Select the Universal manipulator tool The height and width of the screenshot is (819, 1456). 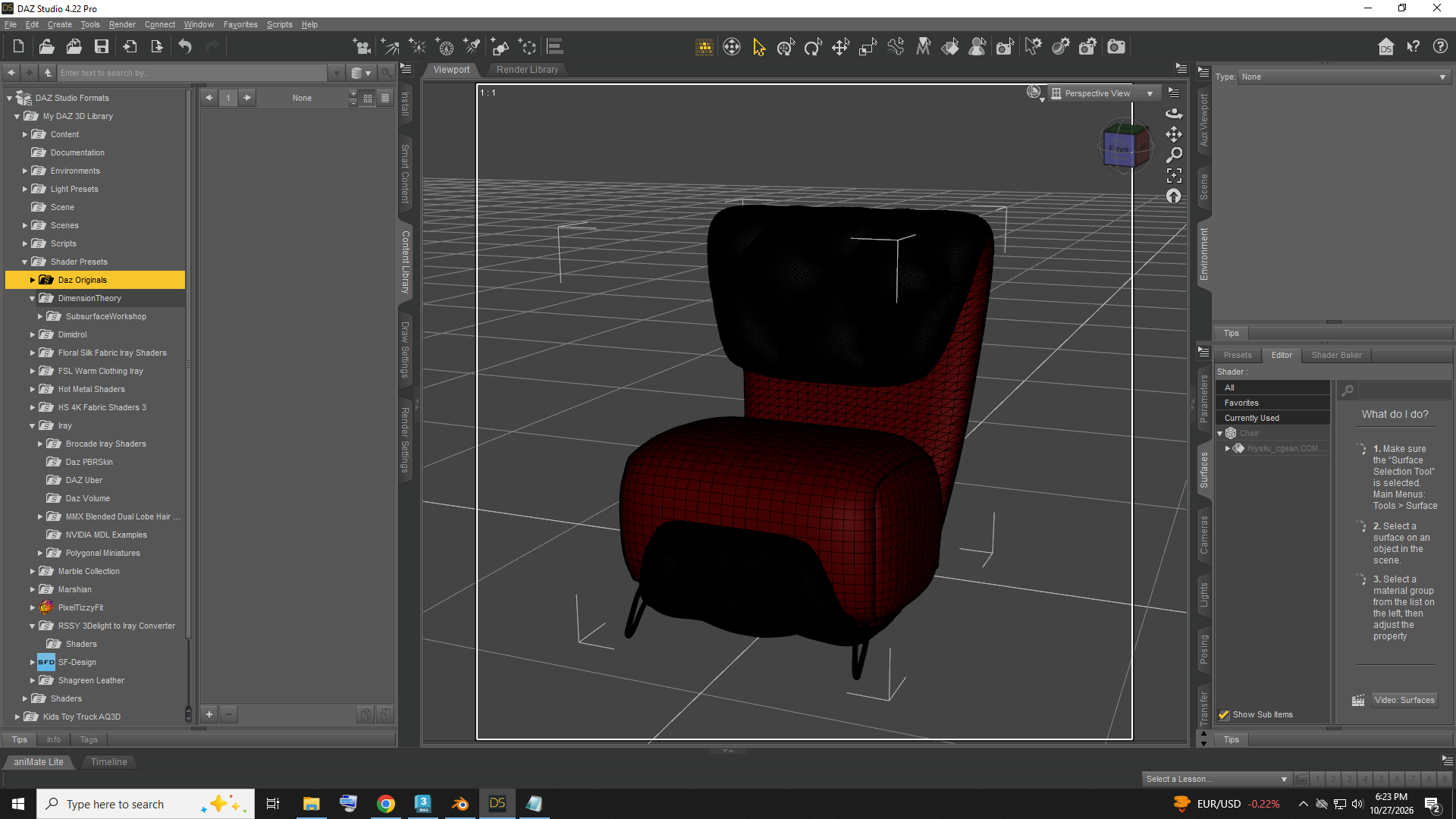point(786,47)
